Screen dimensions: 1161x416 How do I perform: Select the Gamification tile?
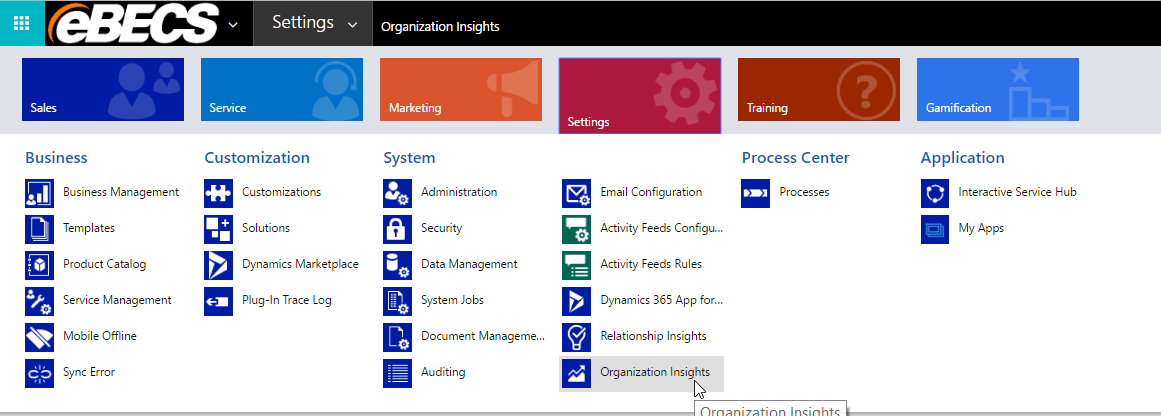pyautogui.click(x=998, y=90)
